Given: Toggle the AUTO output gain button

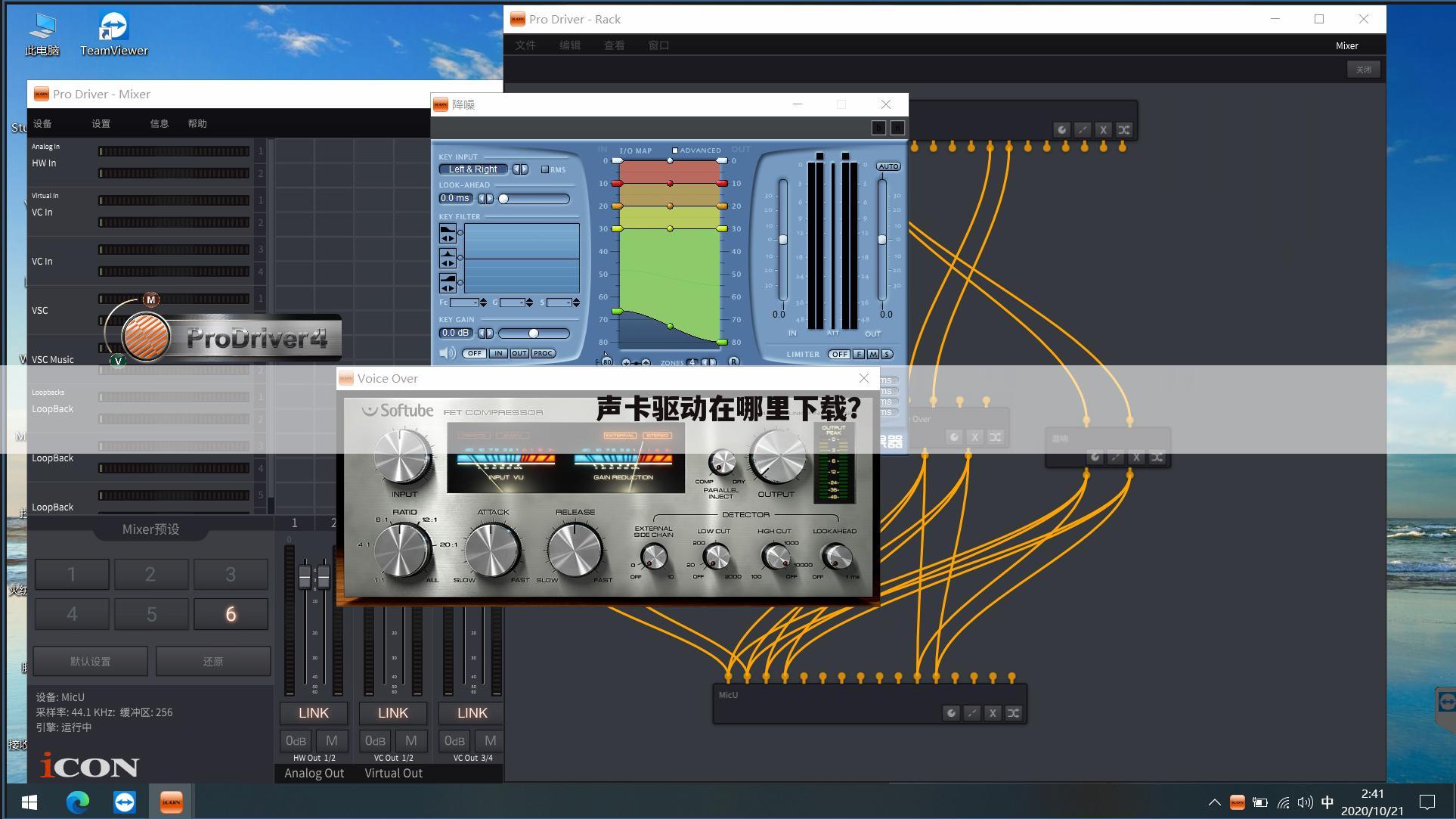Looking at the screenshot, I should click(888, 166).
